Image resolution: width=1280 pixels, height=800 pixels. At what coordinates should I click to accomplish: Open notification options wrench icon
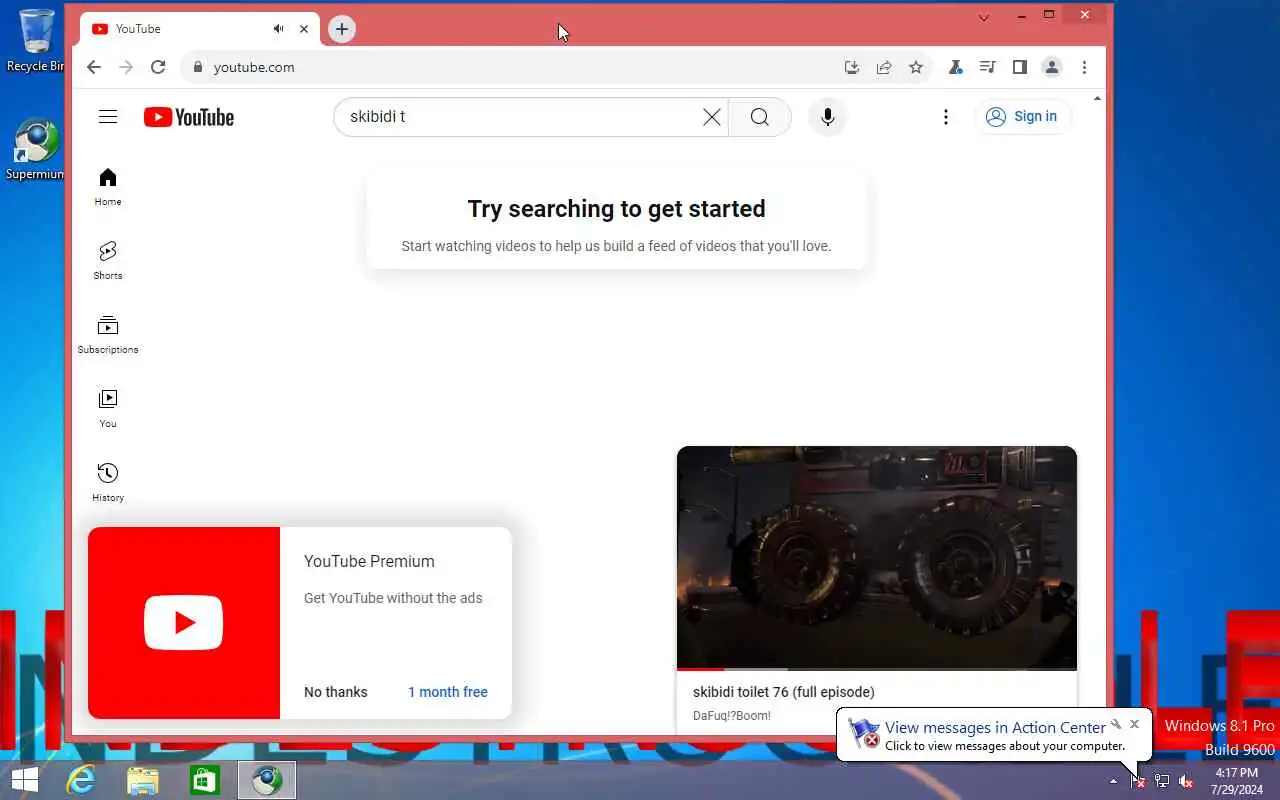(1116, 724)
